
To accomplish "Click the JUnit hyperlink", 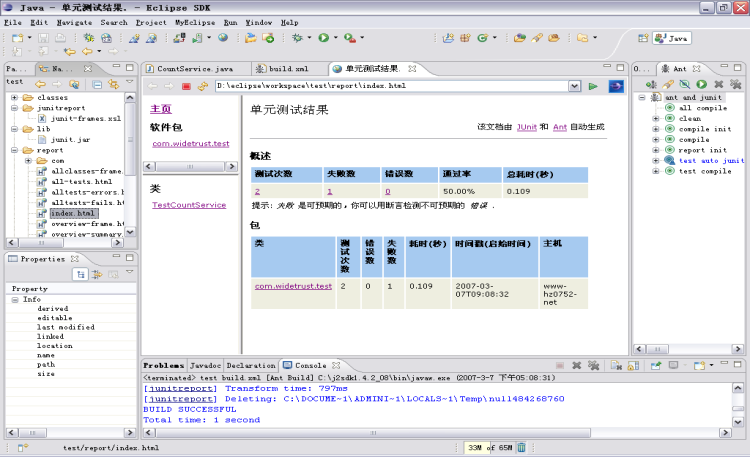I will coord(527,127).
